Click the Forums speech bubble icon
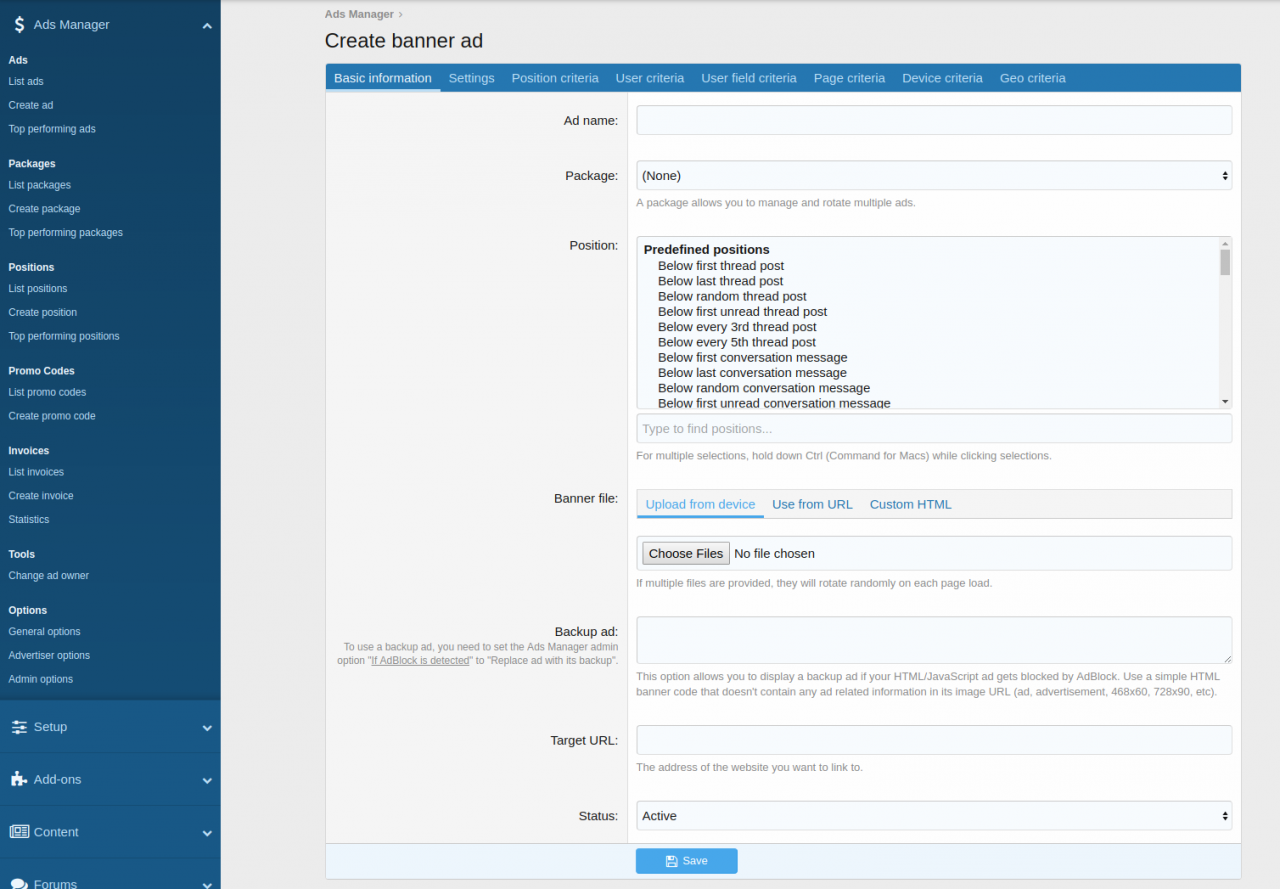 (20, 884)
